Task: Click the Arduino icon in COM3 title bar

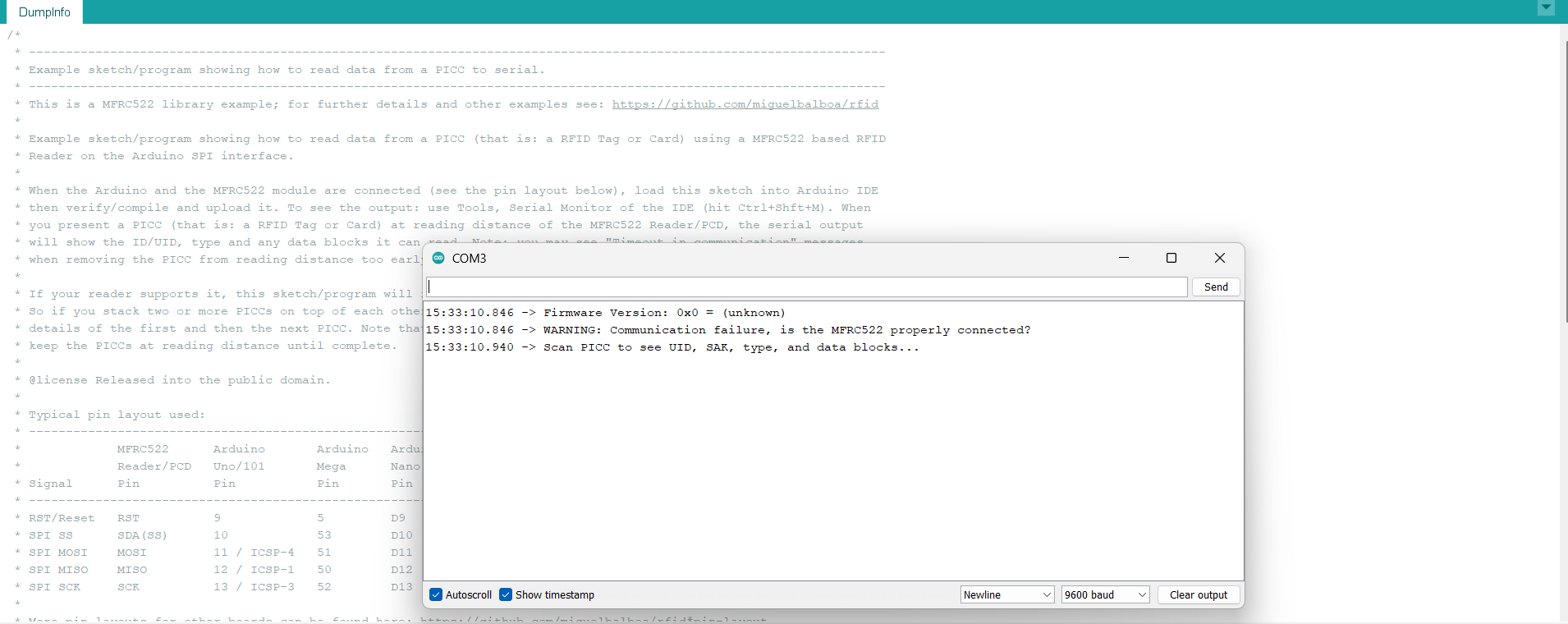Action: [438, 258]
